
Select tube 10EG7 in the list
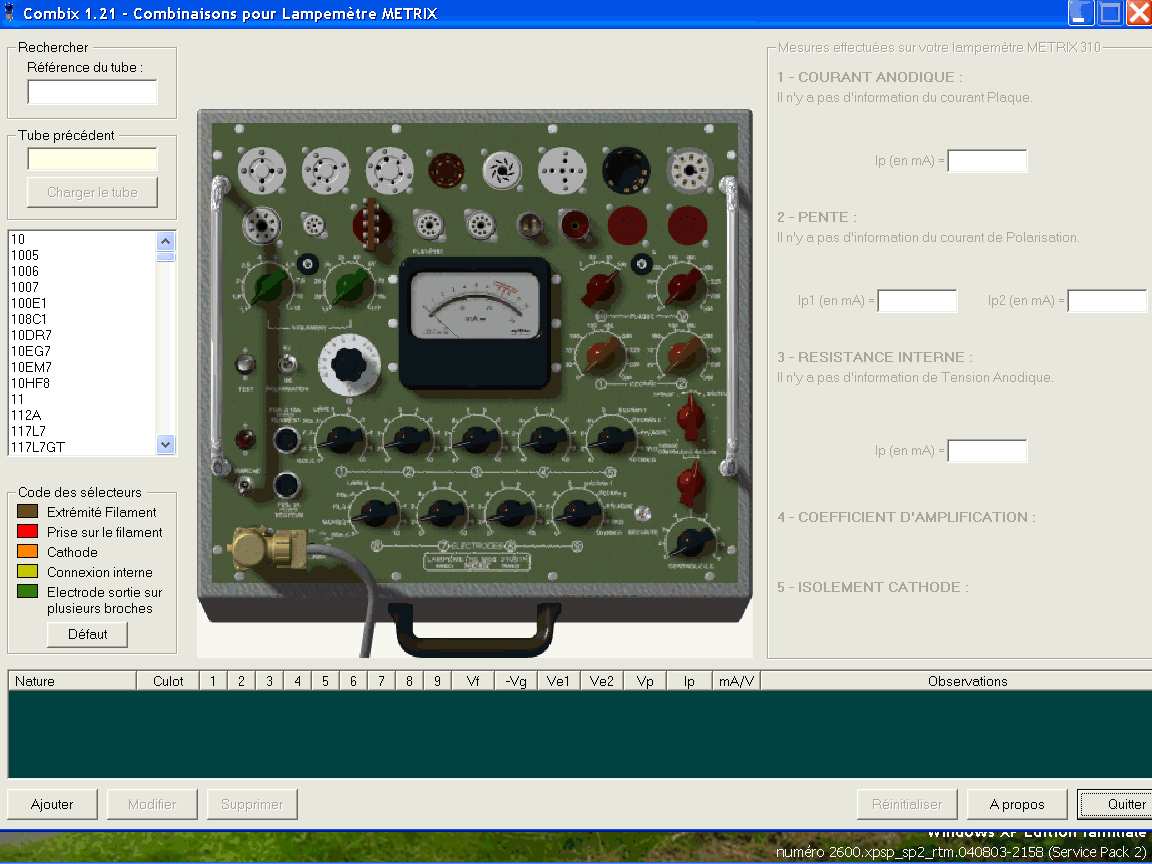coord(82,351)
